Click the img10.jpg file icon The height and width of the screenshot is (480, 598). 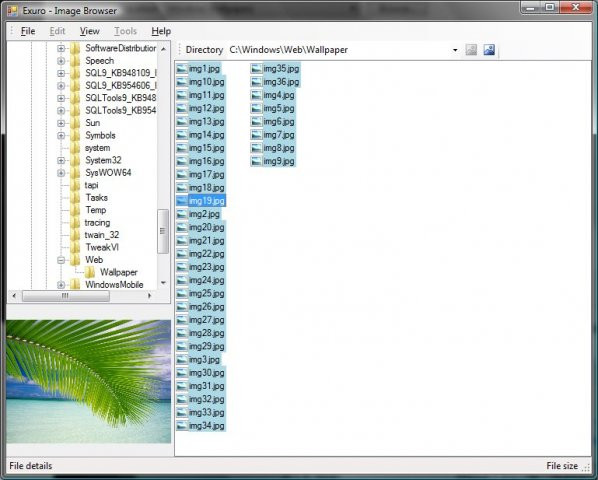pyautogui.click(x=182, y=82)
